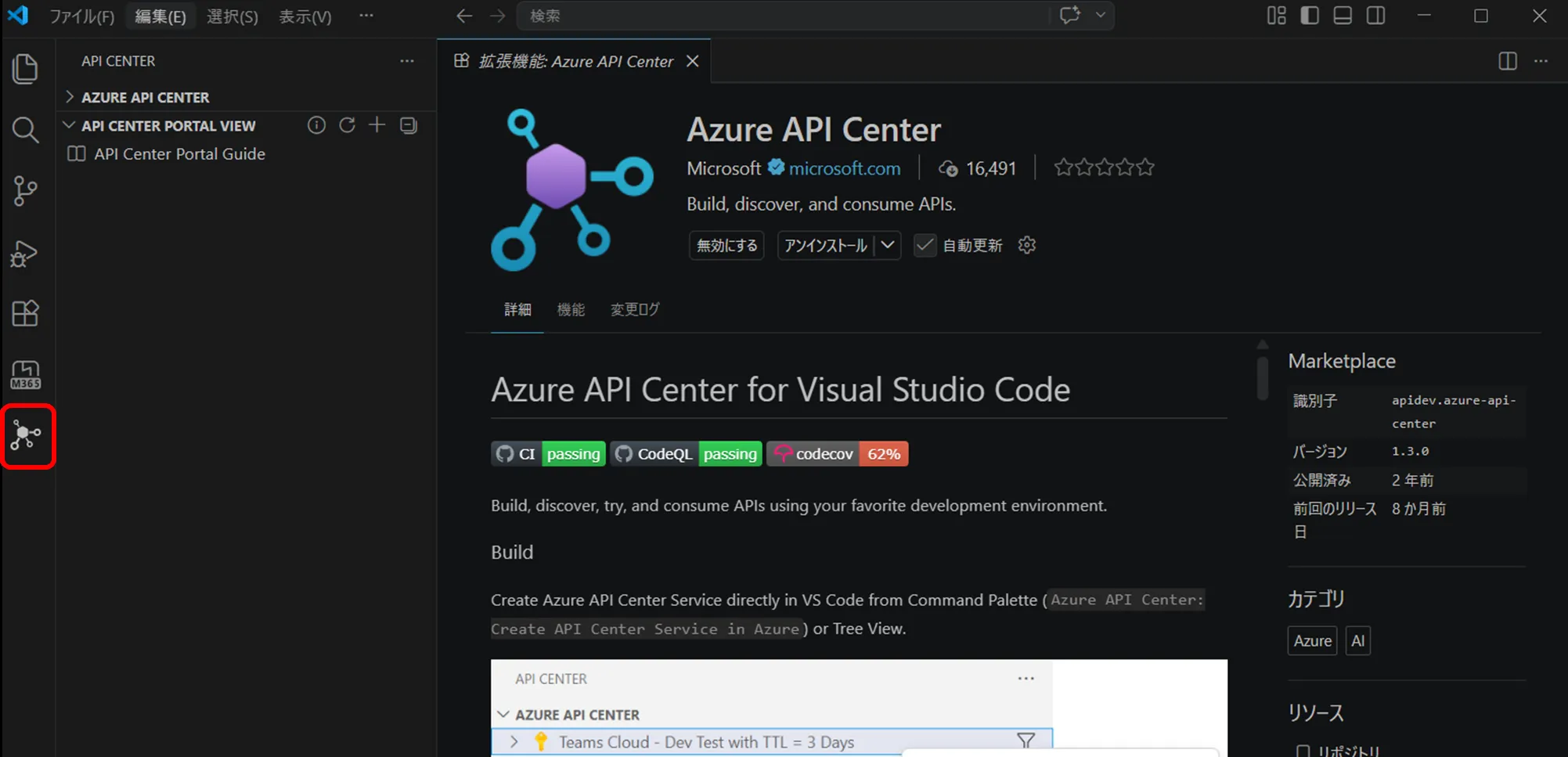The width and height of the screenshot is (1568, 757).
Task: Open the M365 toolkit icon
Action: 25,375
